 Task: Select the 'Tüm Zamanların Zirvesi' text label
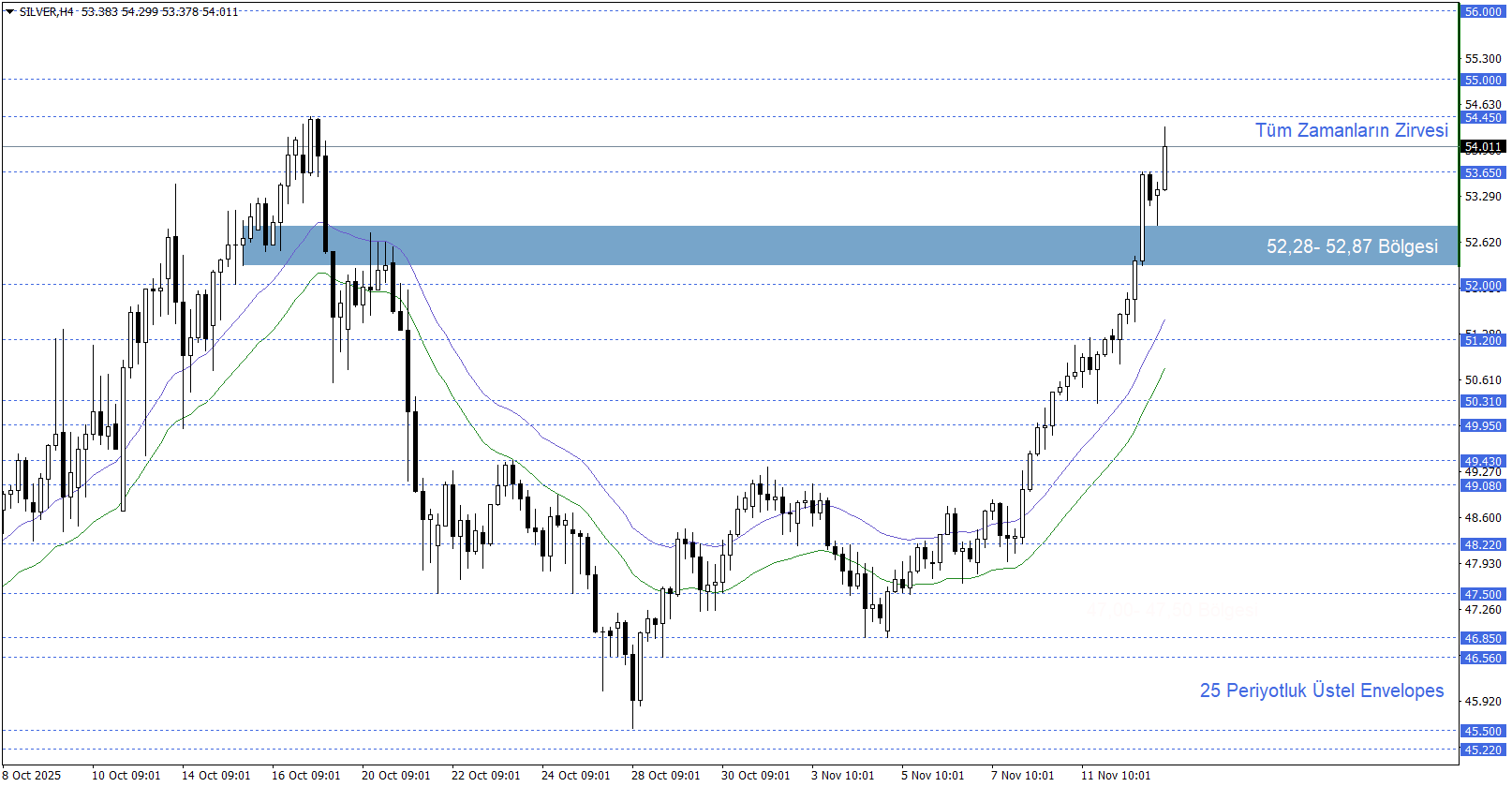(x=1351, y=130)
